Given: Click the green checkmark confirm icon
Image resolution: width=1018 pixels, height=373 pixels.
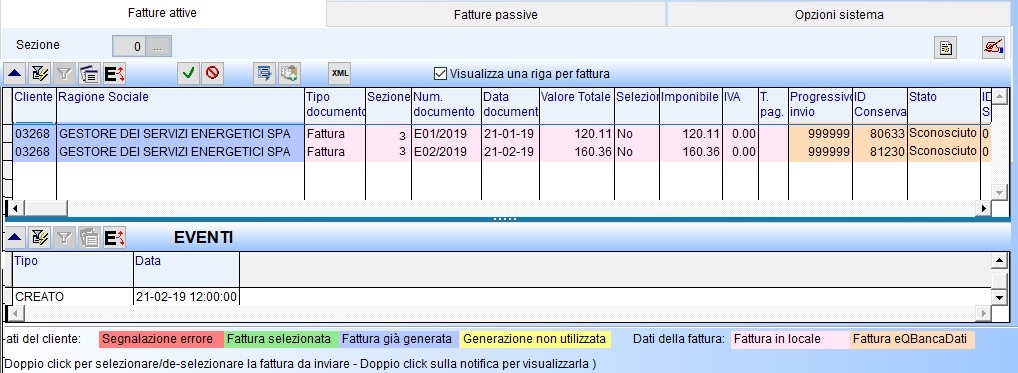Looking at the screenshot, I should (x=188, y=73).
